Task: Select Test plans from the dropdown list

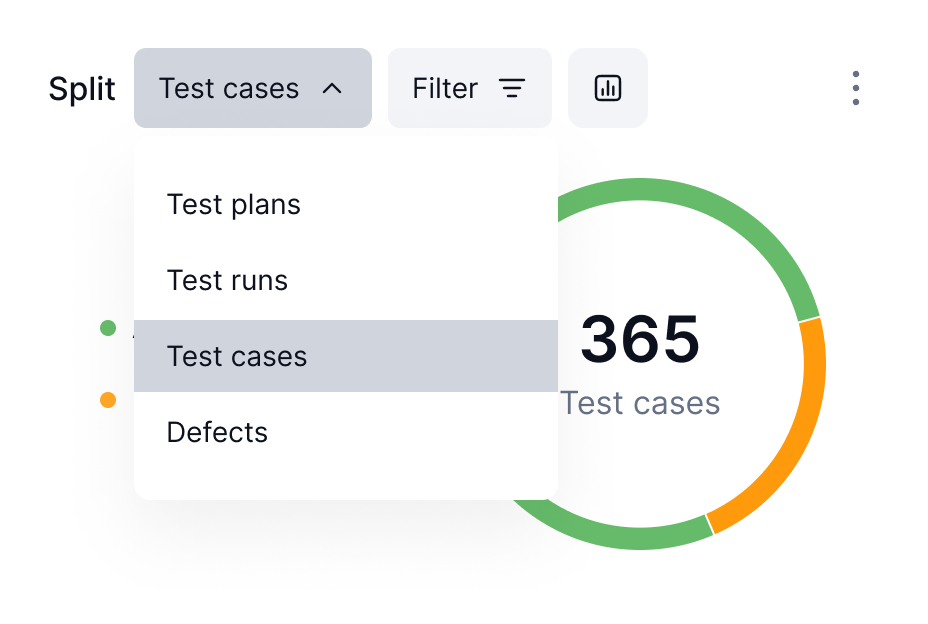Action: click(346, 204)
